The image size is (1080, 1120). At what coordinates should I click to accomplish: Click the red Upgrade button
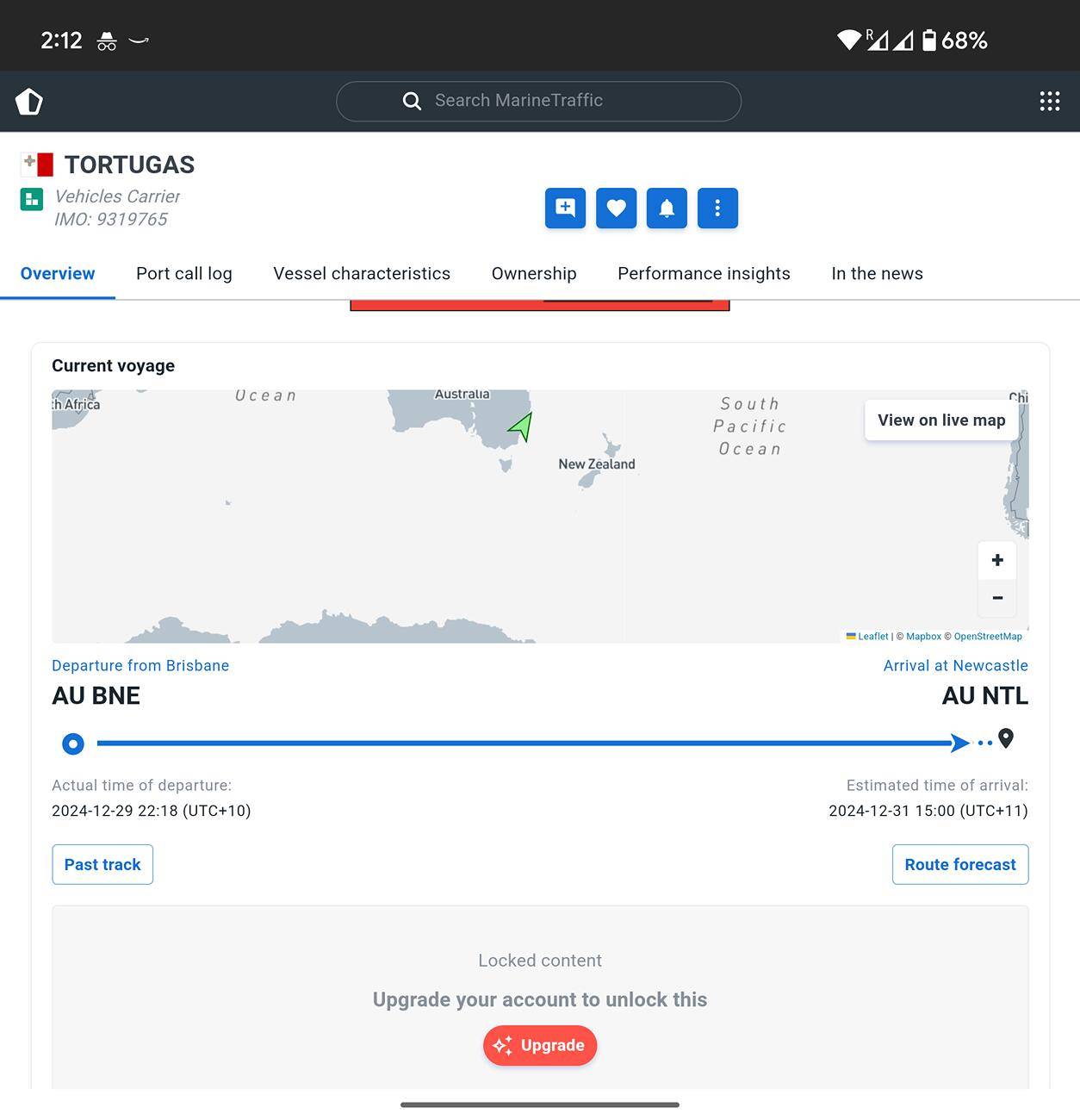pos(540,1045)
